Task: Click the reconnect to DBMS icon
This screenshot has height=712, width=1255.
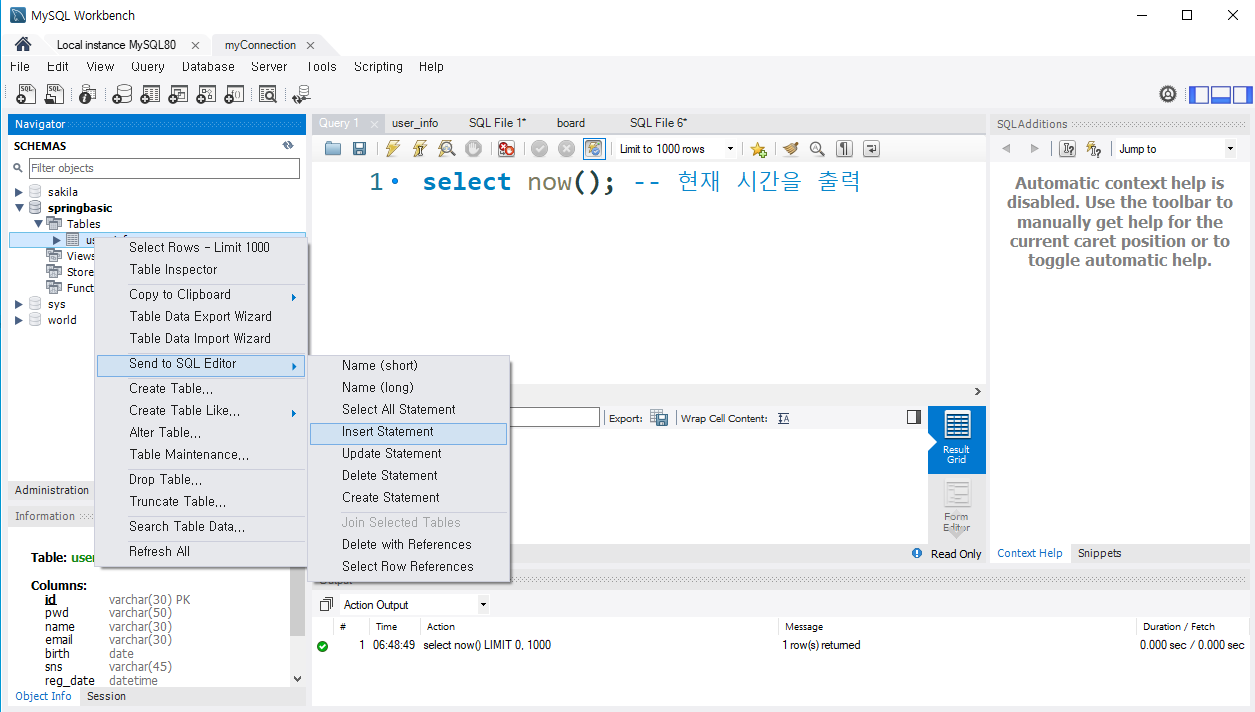Action: pyautogui.click(x=301, y=94)
